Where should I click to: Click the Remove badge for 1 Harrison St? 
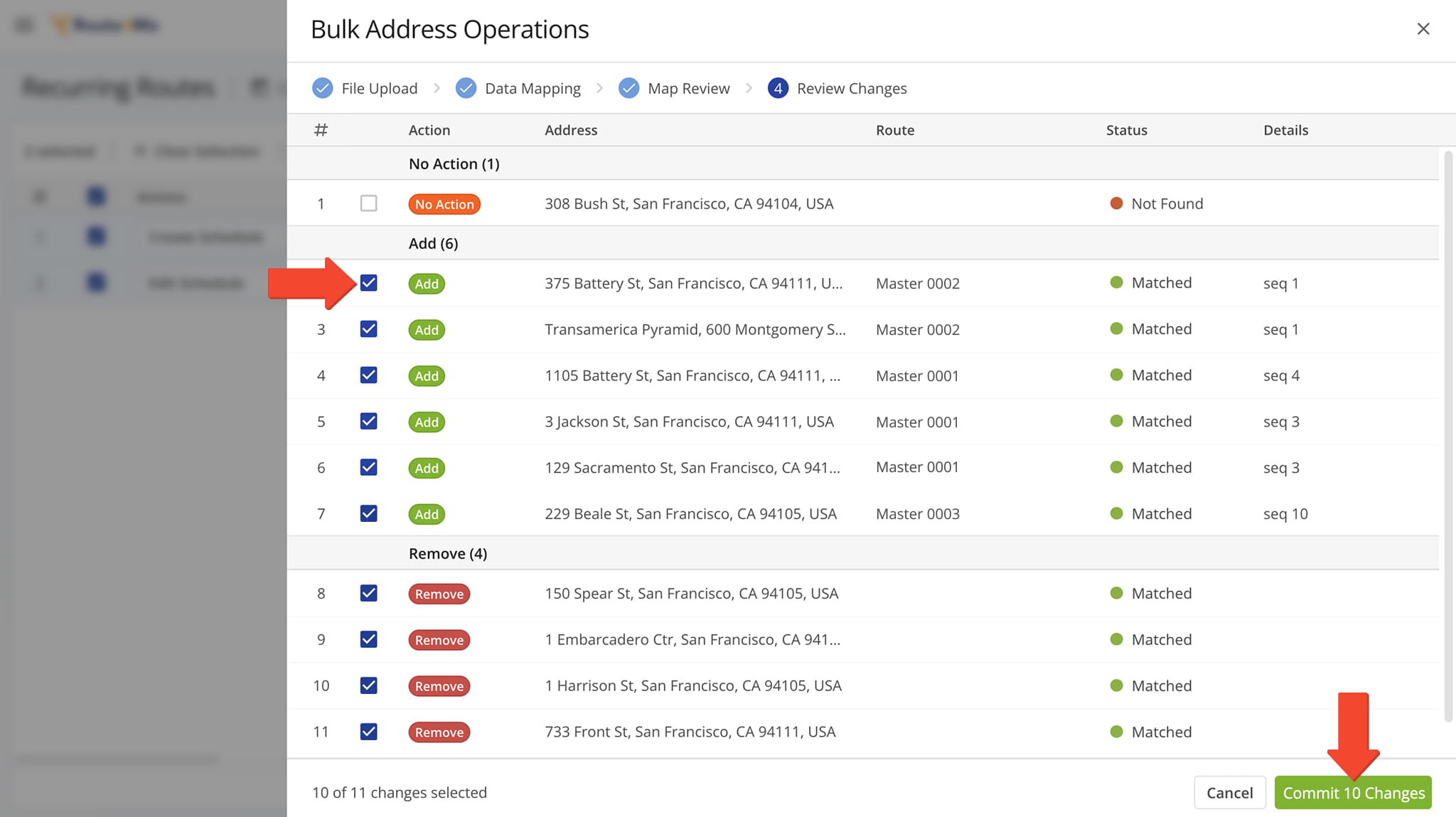click(x=439, y=686)
